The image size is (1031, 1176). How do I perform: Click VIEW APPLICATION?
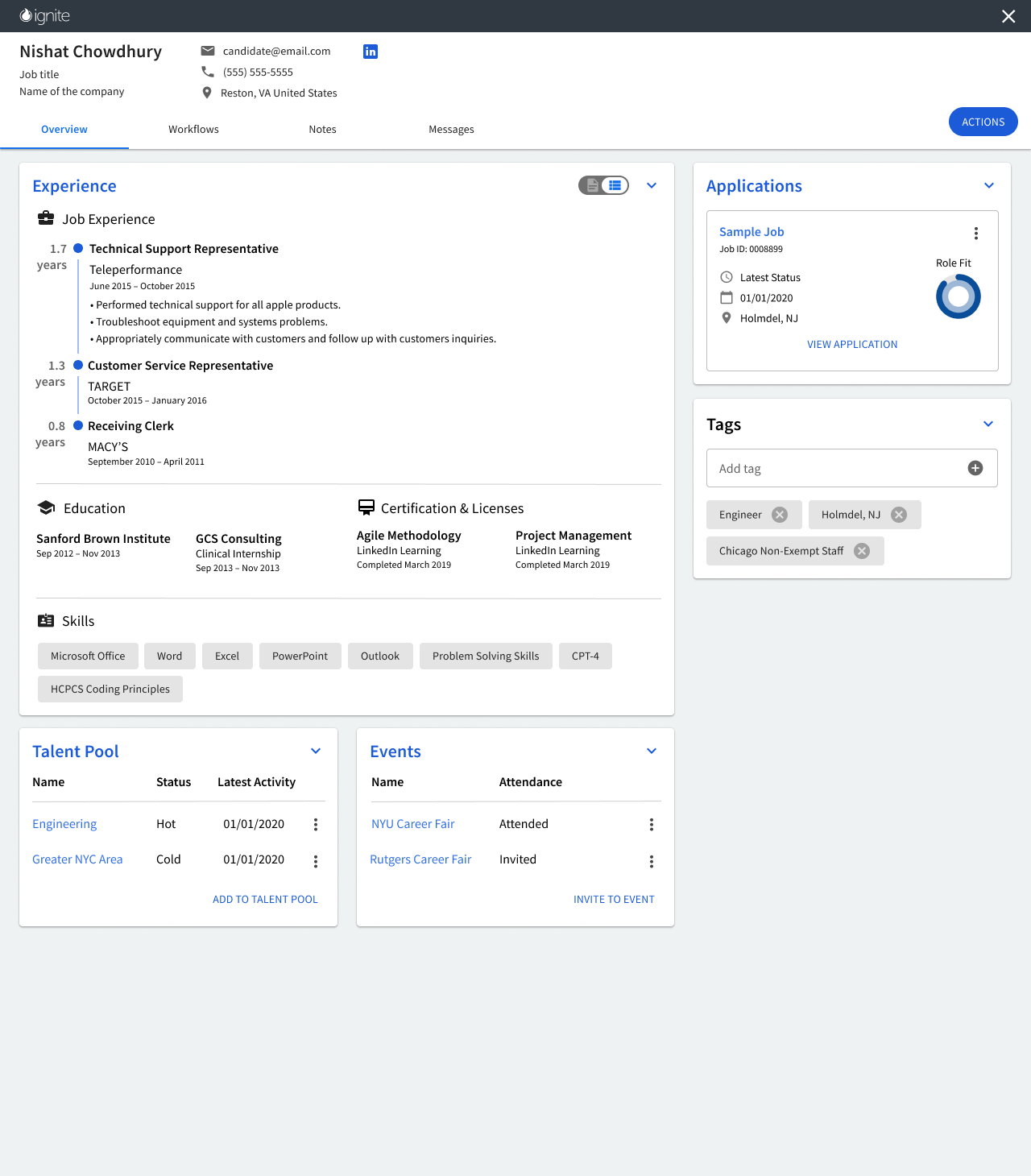coord(852,344)
